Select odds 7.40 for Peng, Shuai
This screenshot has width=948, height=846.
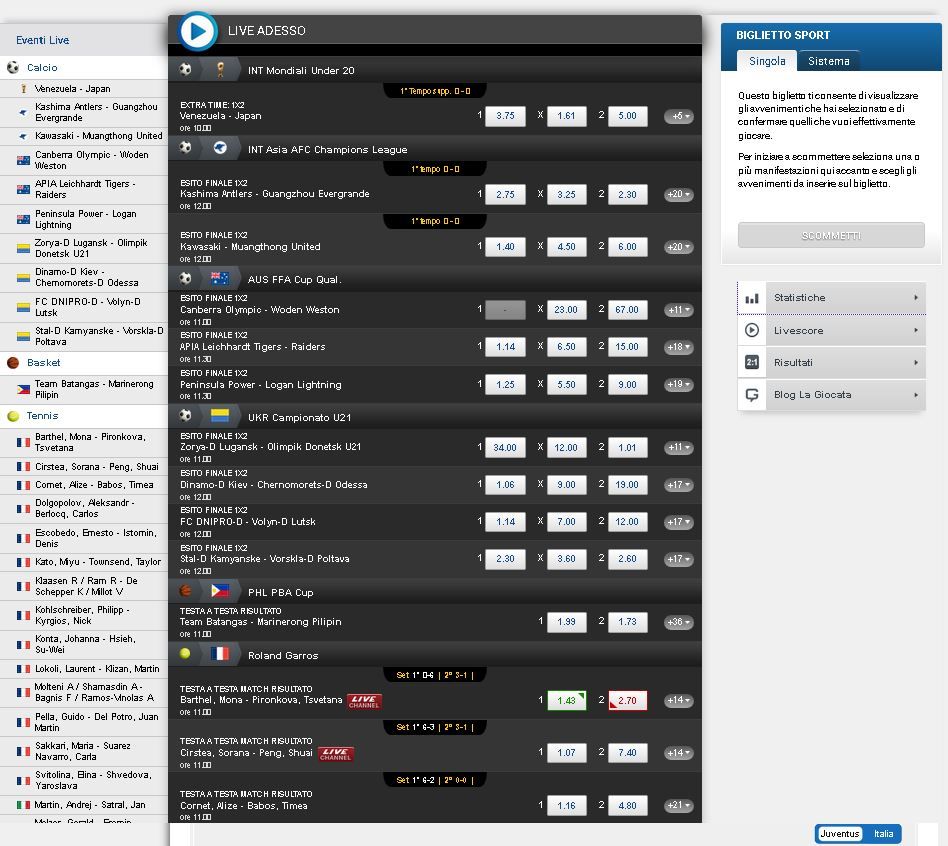click(628, 753)
